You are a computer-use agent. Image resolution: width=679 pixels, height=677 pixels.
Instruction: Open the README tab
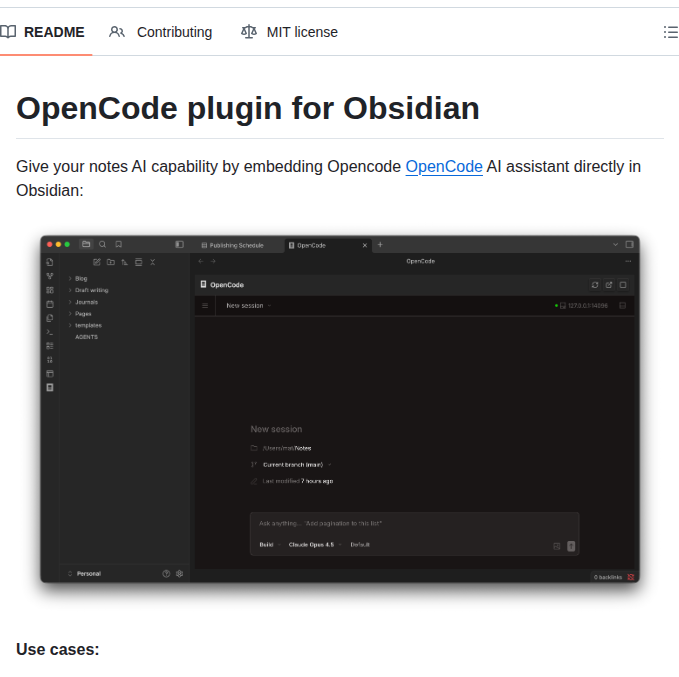tap(42, 32)
